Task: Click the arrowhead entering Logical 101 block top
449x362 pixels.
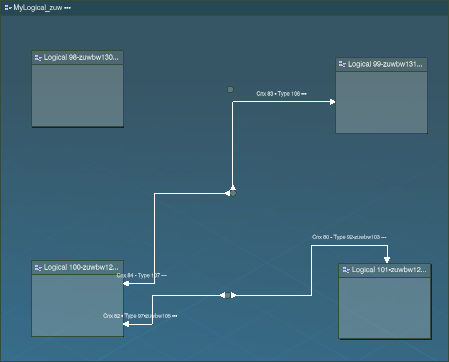Action: [387, 260]
